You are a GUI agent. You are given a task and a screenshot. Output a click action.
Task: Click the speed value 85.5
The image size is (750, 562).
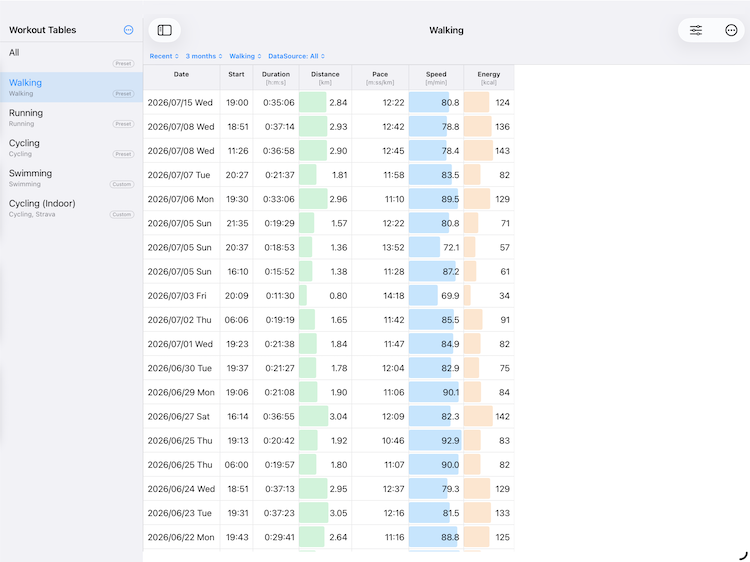(x=450, y=320)
